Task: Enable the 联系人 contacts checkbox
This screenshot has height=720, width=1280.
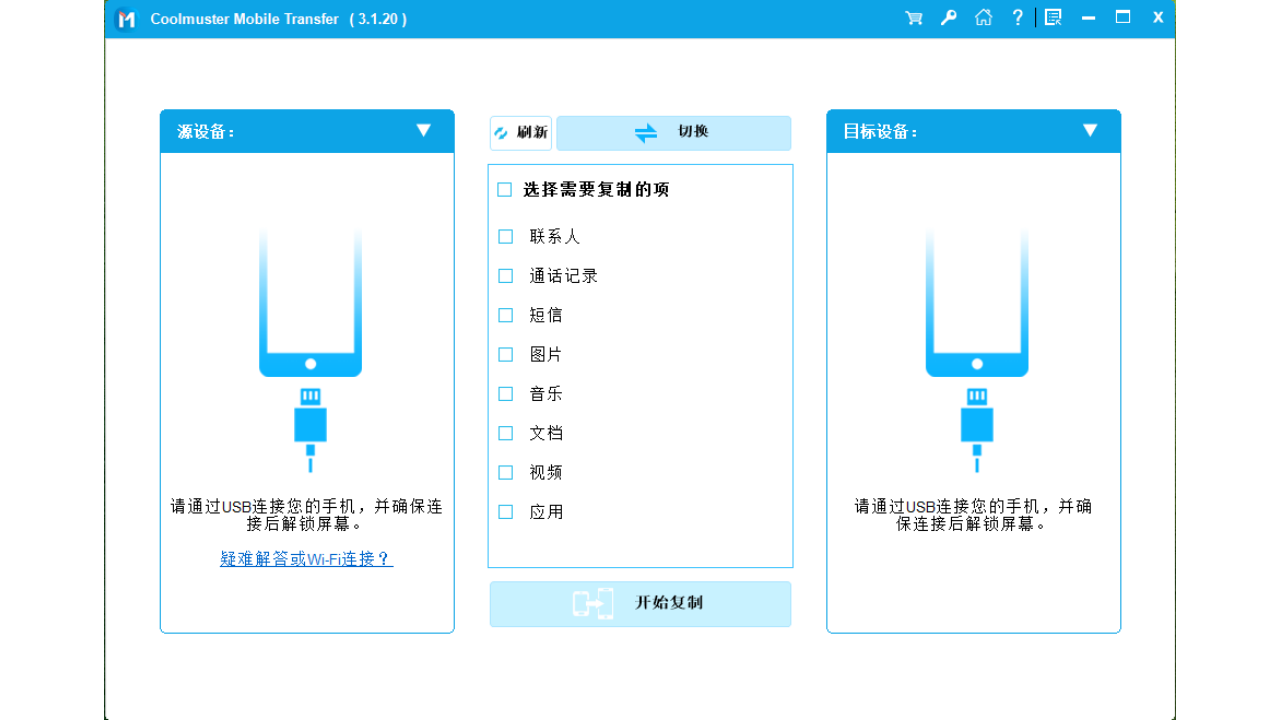Action: 505,236
